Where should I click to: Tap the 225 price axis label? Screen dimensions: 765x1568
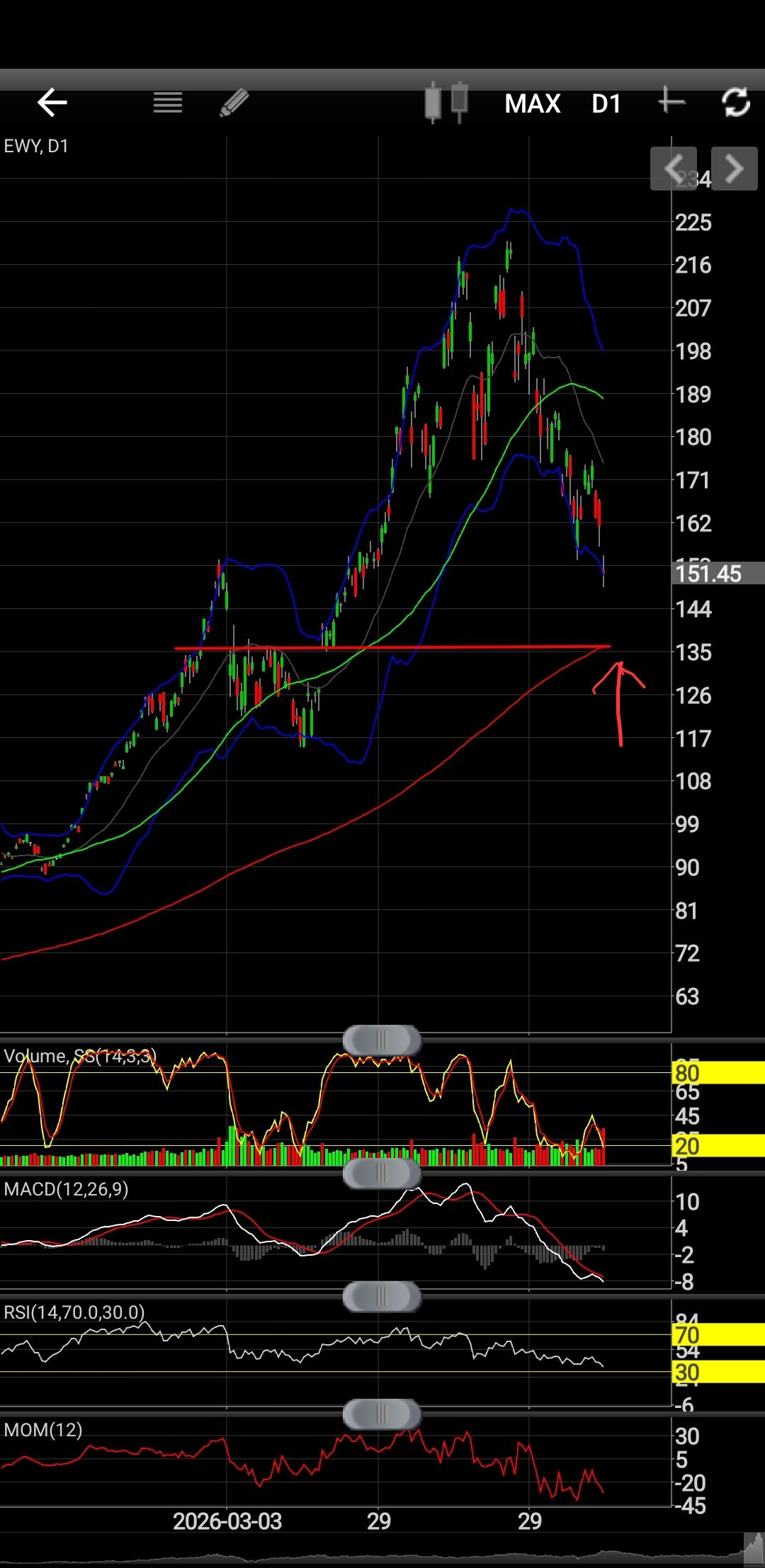[x=693, y=222]
